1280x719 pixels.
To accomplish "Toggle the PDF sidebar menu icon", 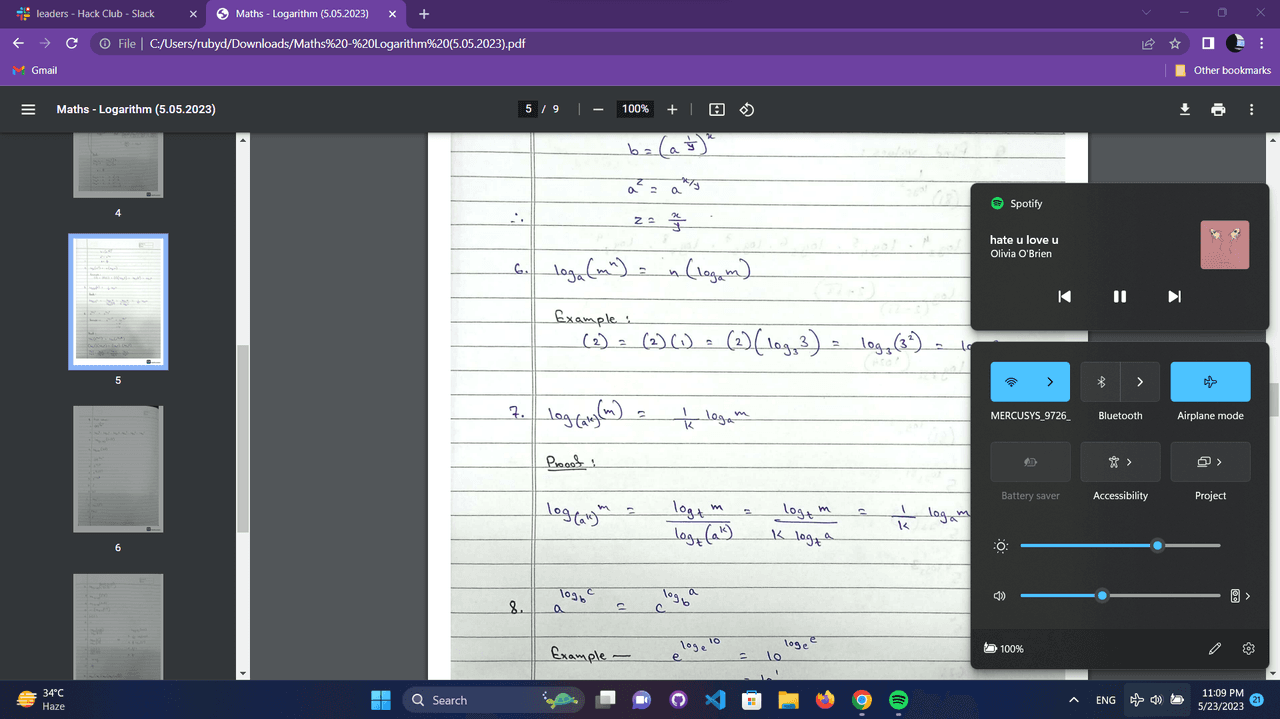I will [29, 109].
